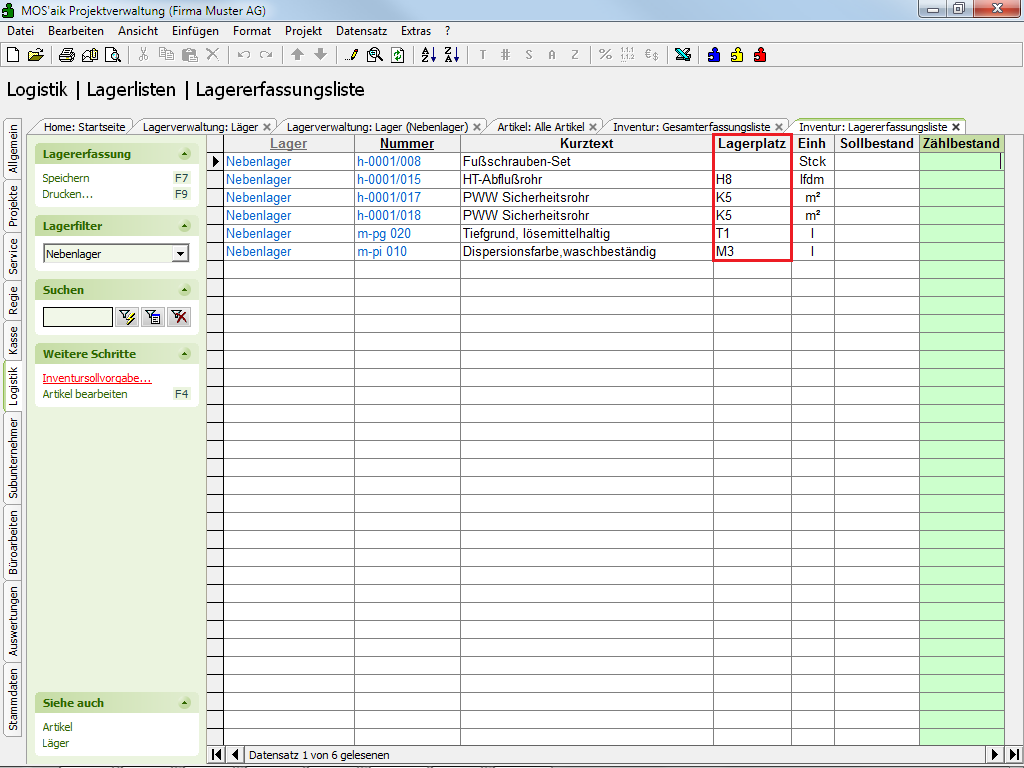Click the Copy toolbar icon
The image size is (1024, 768).
tap(167, 55)
